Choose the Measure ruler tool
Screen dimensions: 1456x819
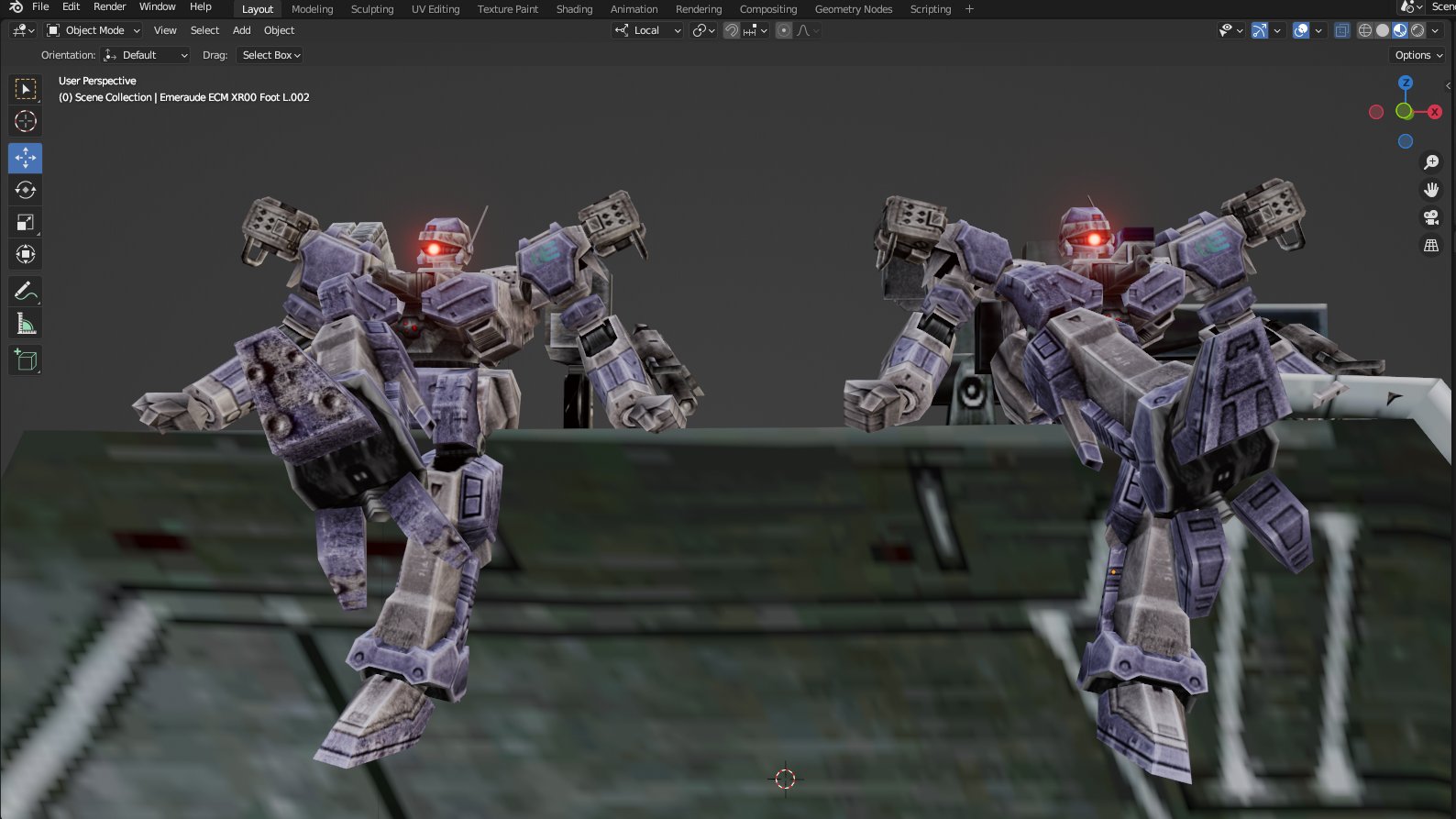point(26,324)
